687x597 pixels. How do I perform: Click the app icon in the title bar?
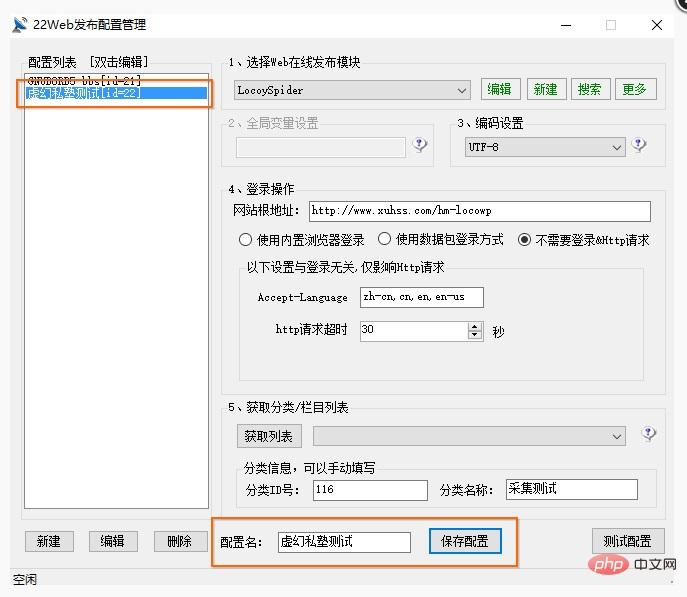pos(19,25)
